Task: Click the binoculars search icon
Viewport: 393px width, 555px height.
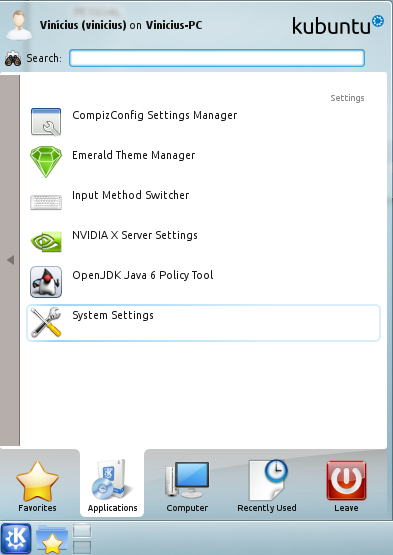Action: 13,59
